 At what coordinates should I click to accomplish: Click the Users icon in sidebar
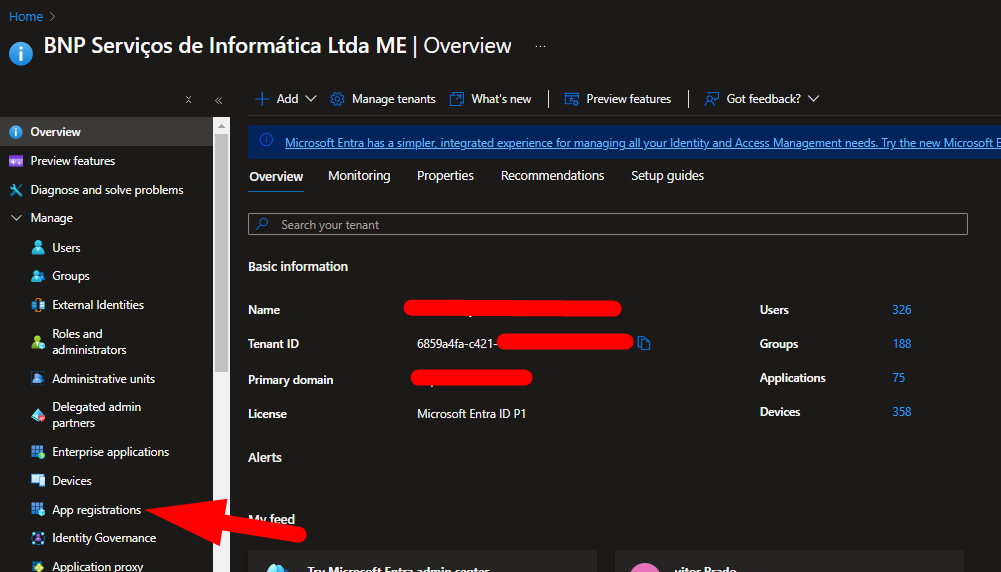[38, 248]
